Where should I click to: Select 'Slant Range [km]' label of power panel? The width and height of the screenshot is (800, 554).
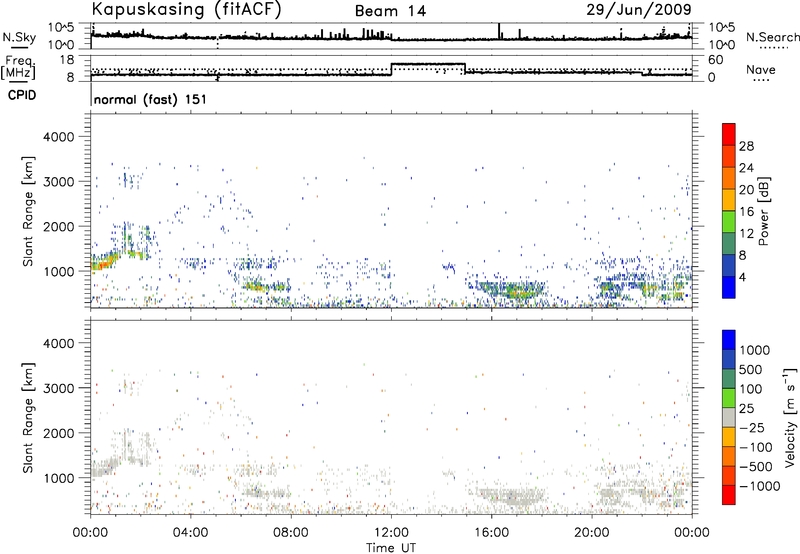28,211
